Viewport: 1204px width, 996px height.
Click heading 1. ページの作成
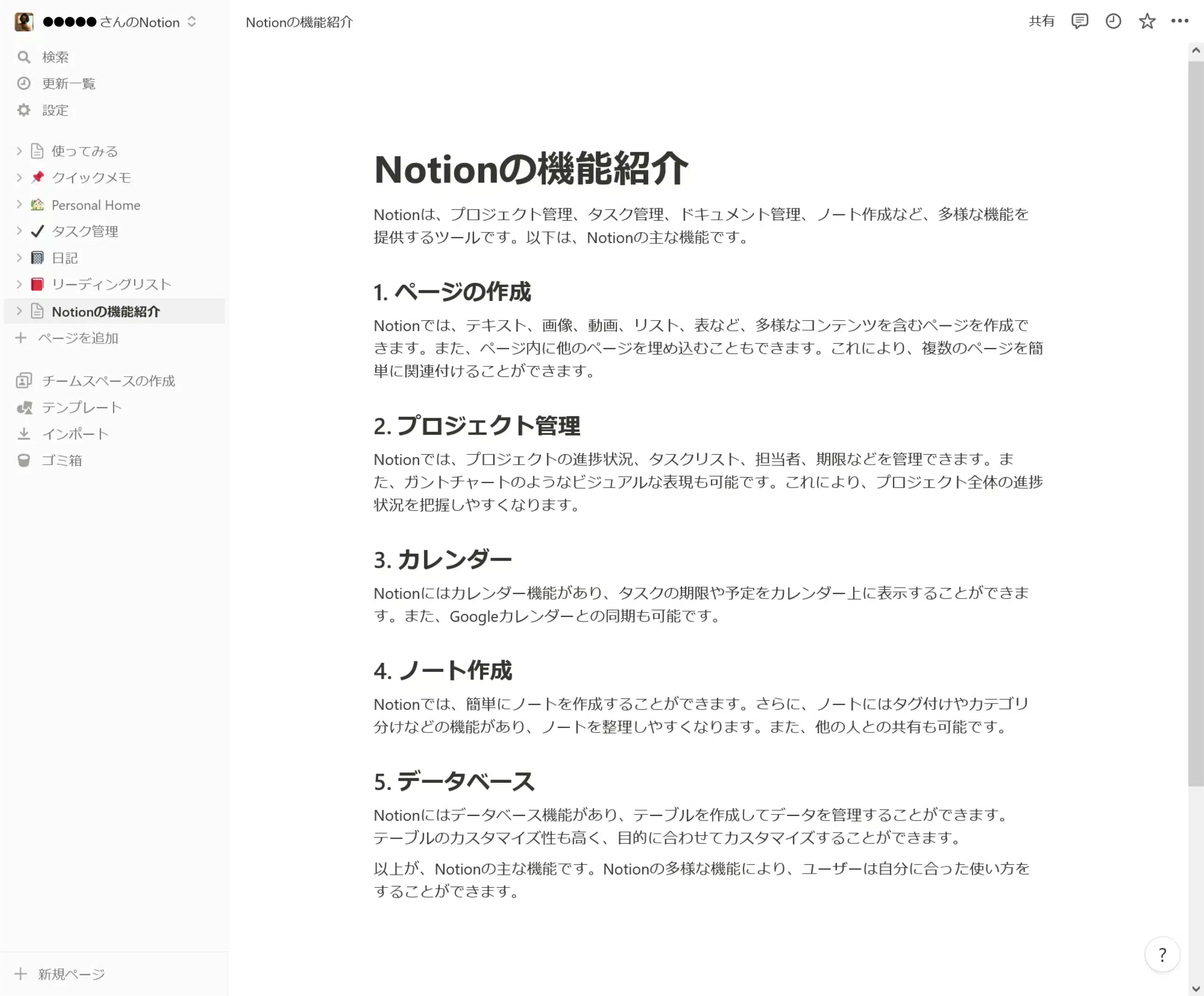[x=452, y=292]
